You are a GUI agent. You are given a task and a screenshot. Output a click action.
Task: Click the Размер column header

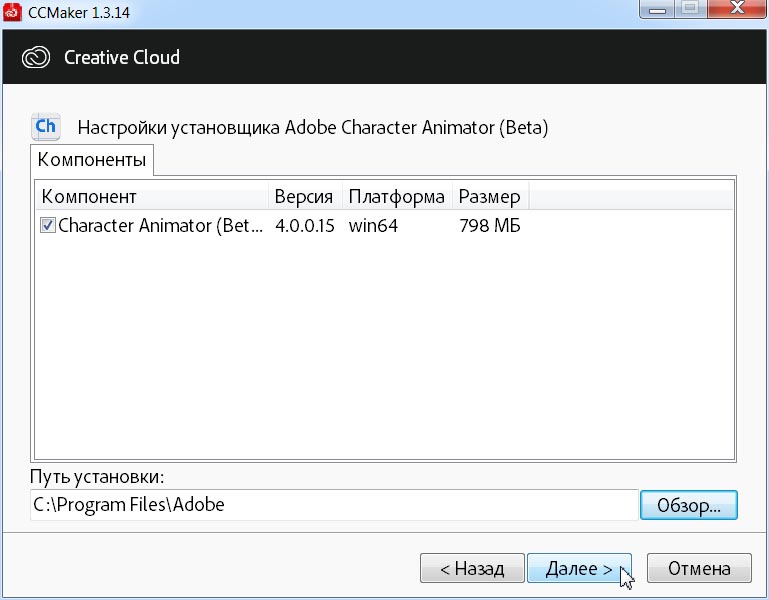(489, 196)
